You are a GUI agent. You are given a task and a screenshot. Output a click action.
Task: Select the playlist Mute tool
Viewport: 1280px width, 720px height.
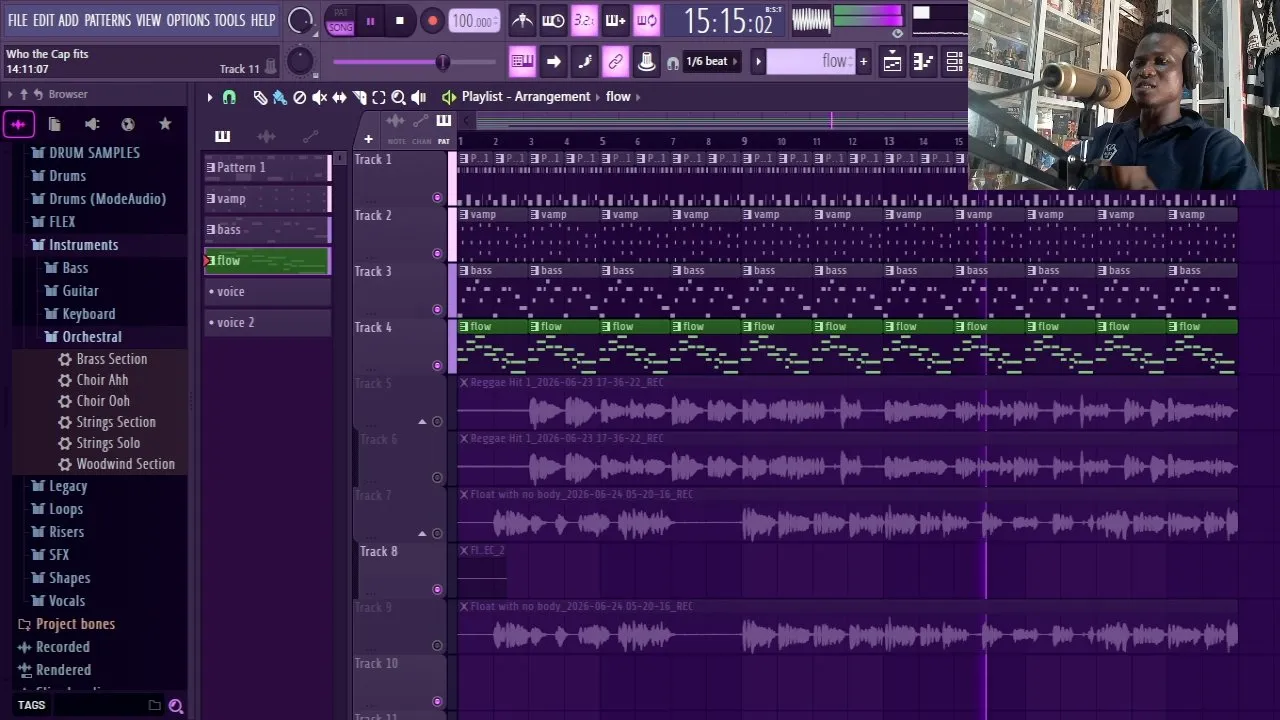click(320, 97)
